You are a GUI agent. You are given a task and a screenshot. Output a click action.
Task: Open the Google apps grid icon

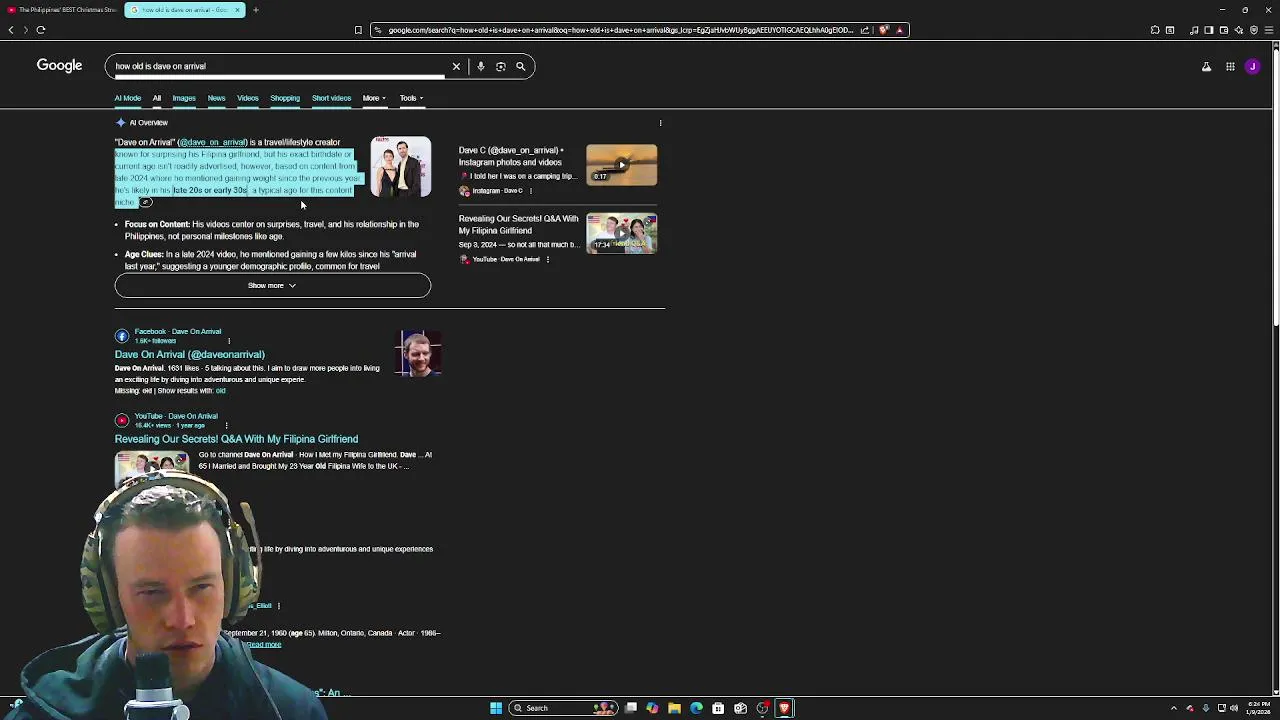coord(1230,67)
